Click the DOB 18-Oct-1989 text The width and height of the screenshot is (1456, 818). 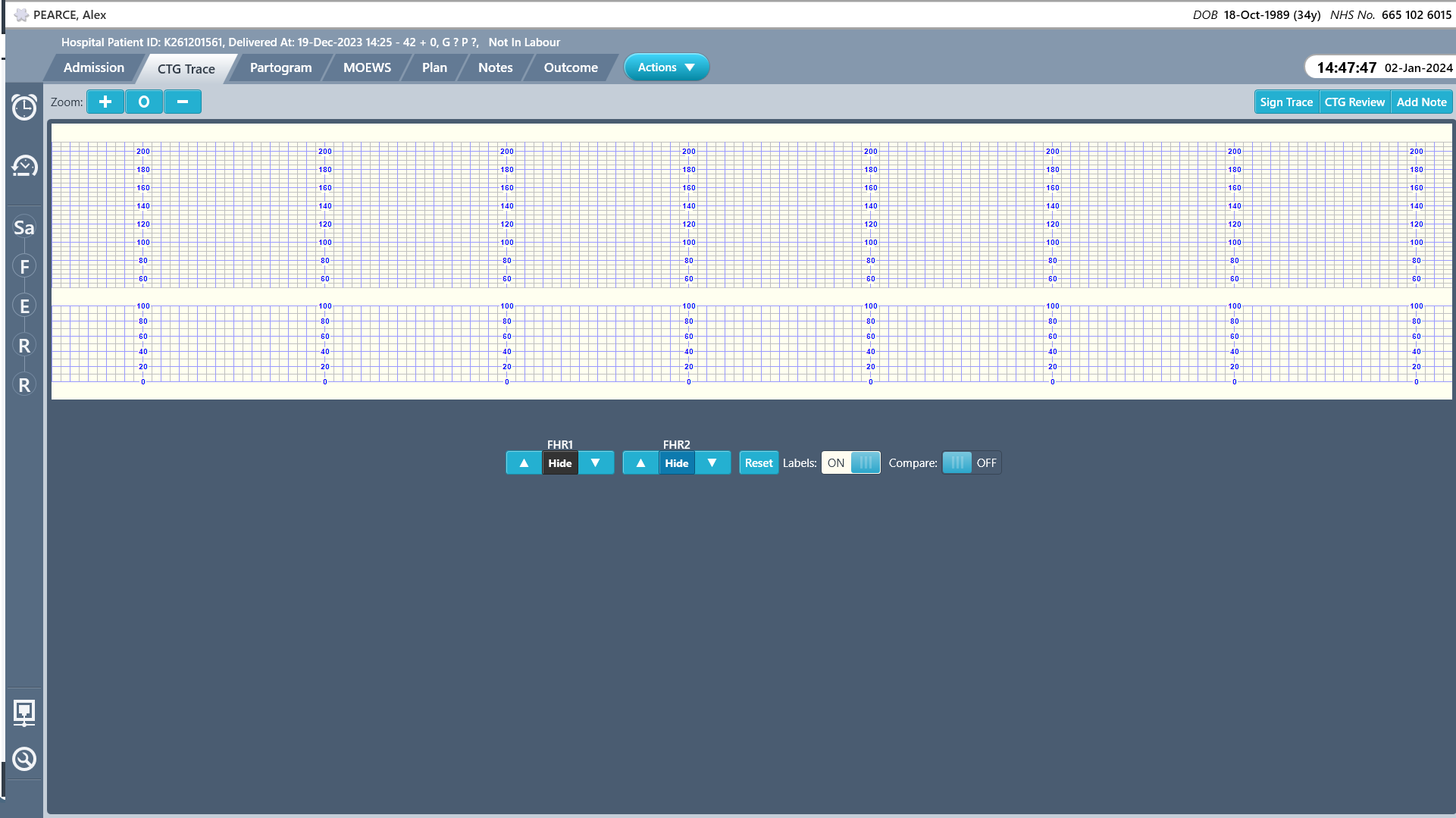pyautogui.click(x=1256, y=14)
